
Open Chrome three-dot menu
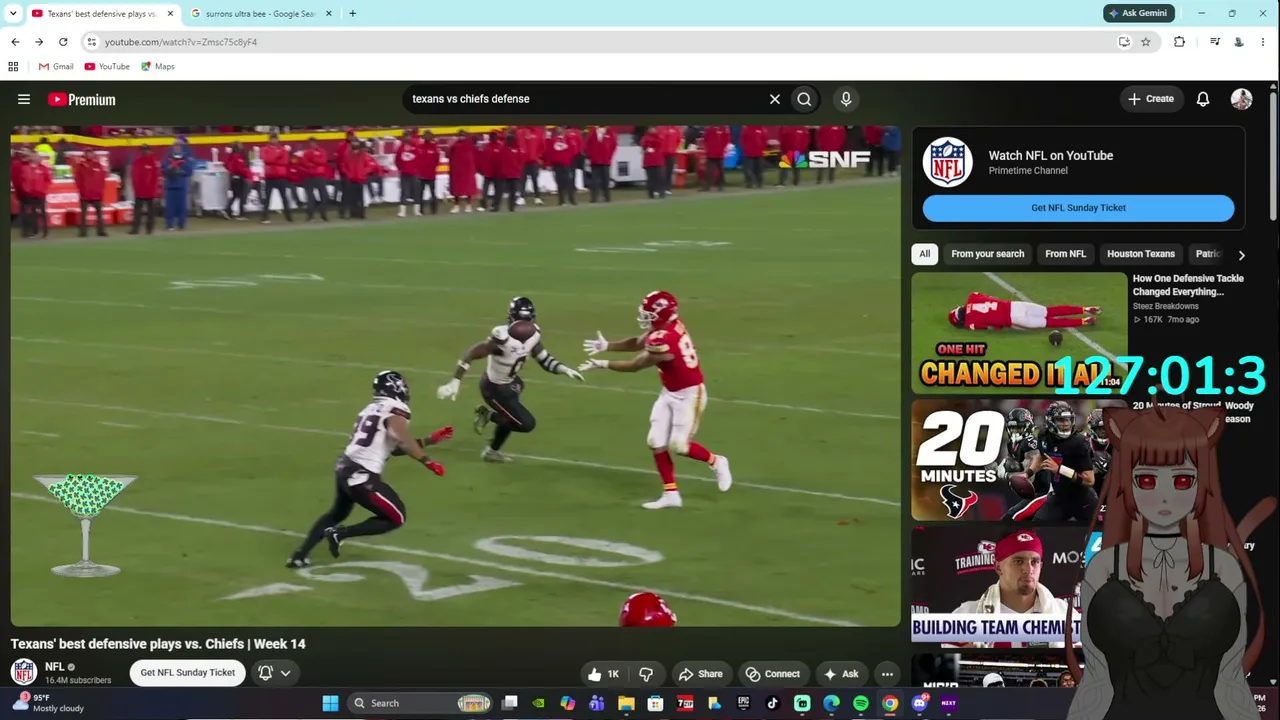point(1264,42)
